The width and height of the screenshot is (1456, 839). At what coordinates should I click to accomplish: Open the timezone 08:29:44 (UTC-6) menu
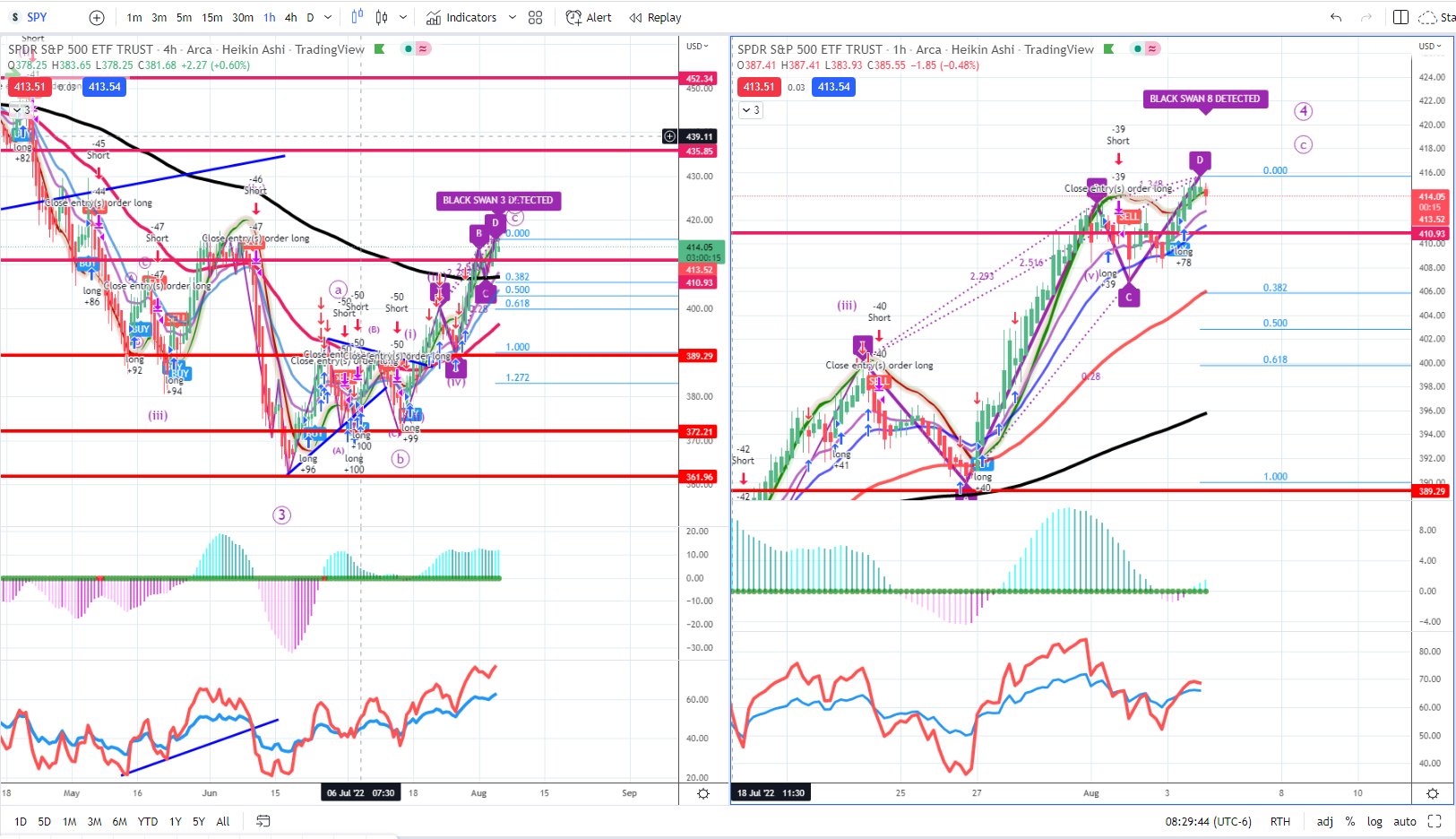click(x=1208, y=821)
